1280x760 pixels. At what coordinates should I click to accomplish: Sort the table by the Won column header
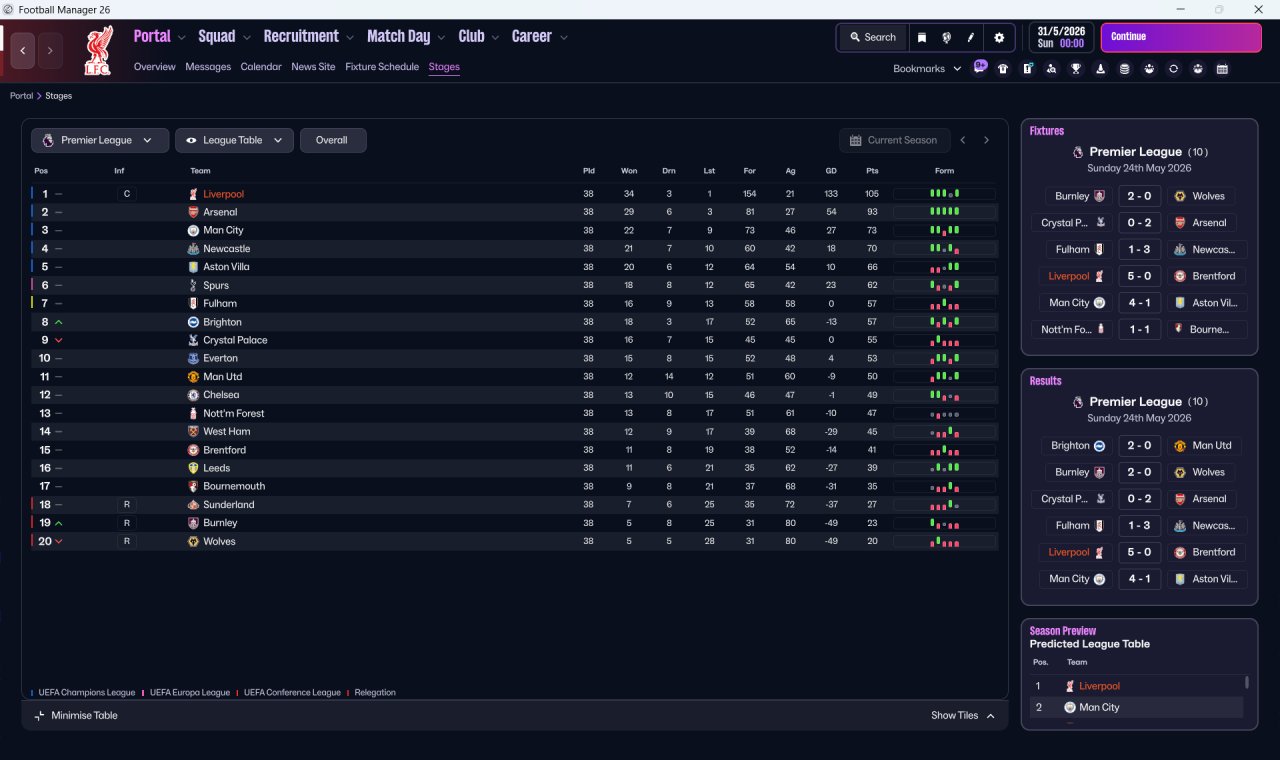pos(629,171)
